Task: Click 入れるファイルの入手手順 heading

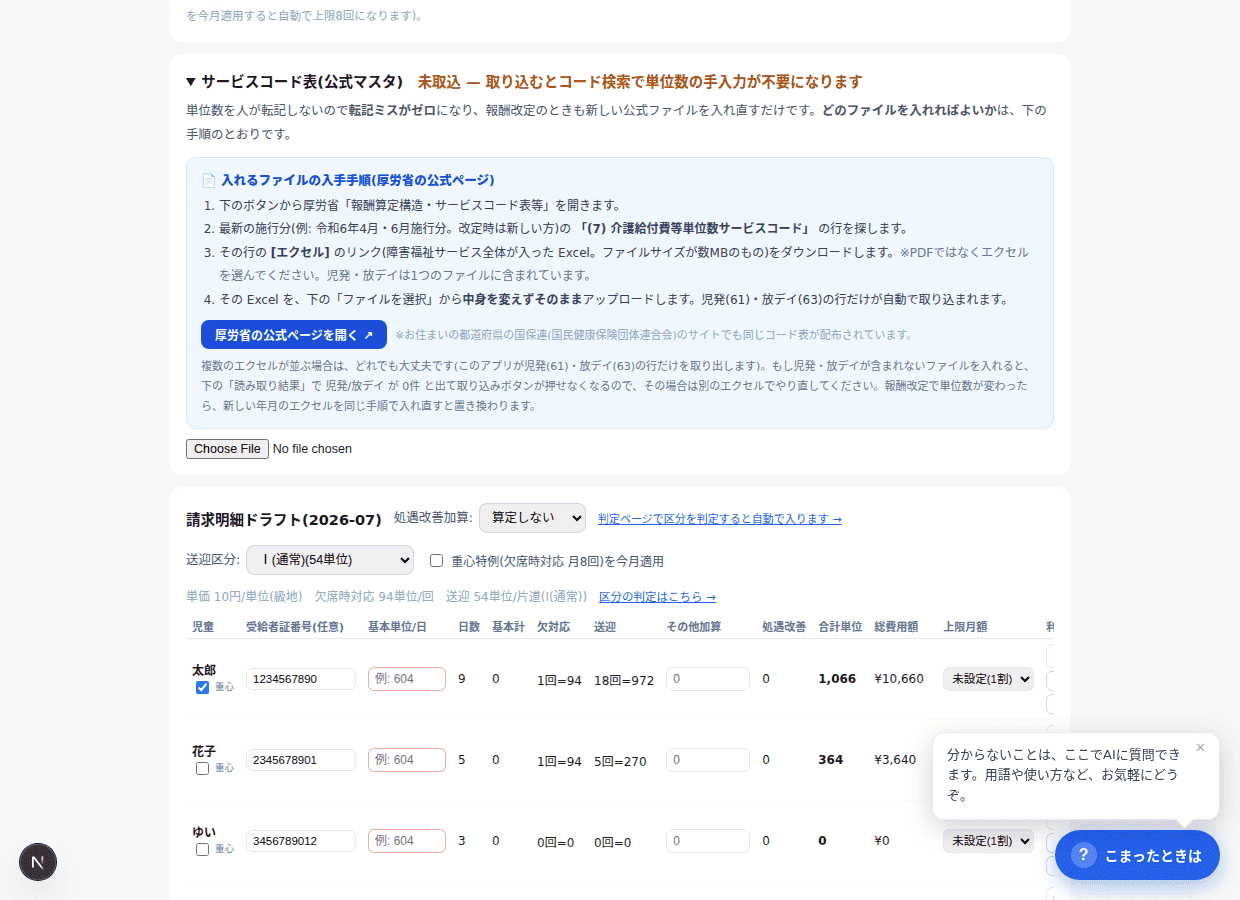Action: point(358,180)
